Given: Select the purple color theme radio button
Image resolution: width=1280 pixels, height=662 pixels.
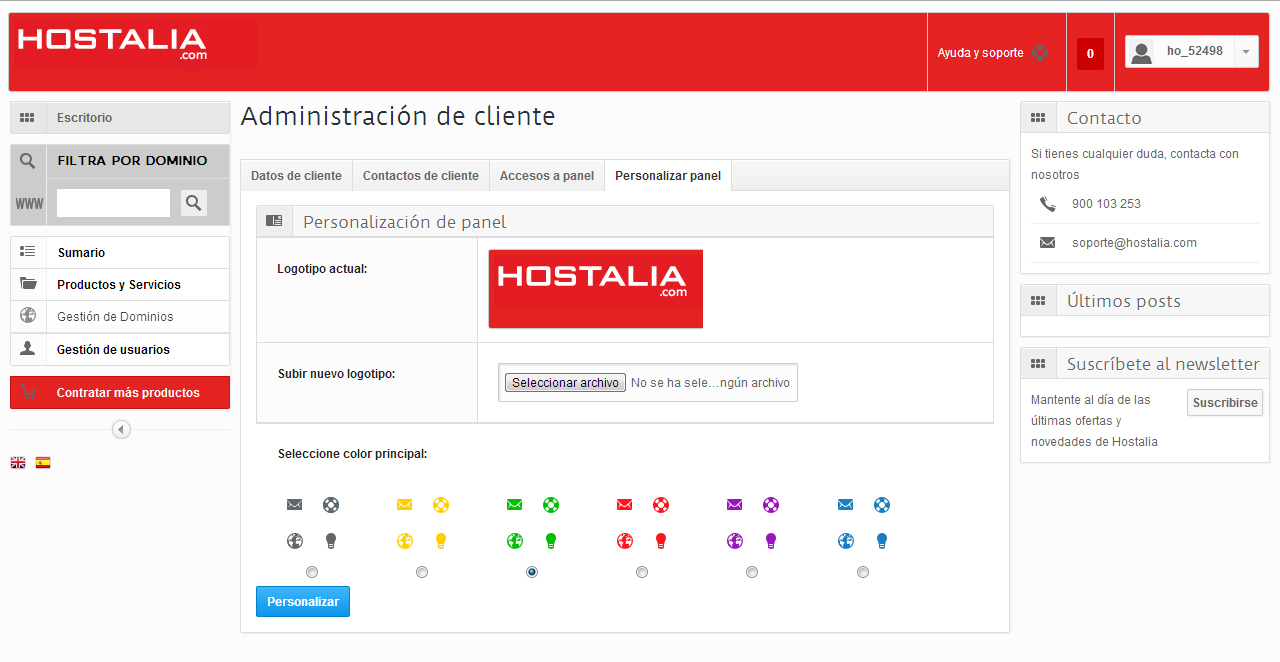Looking at the screenshot, I should [x=752, y=572].
